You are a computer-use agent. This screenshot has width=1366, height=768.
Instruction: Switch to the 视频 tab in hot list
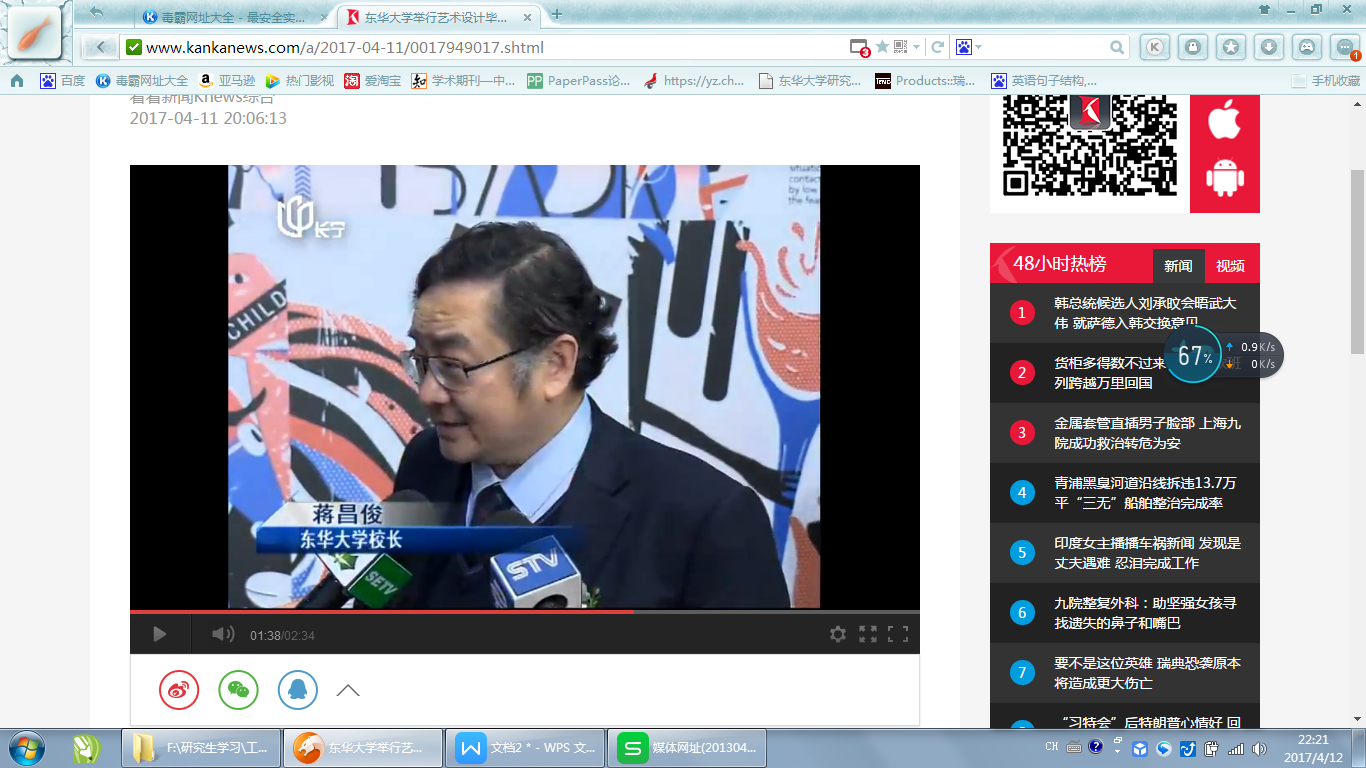[x=1230, y=266]
